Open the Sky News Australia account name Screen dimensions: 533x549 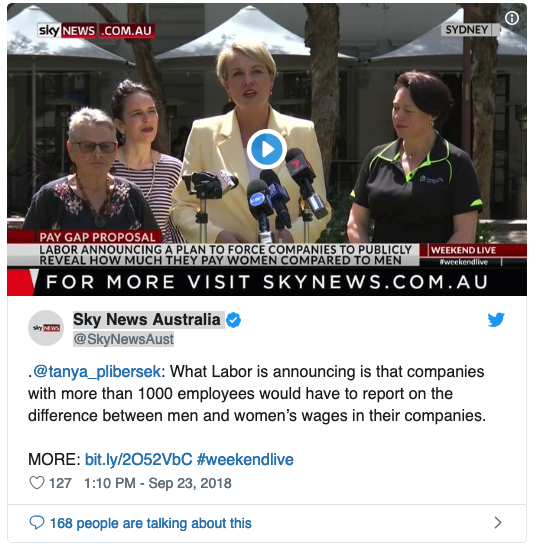pos(147,319)
